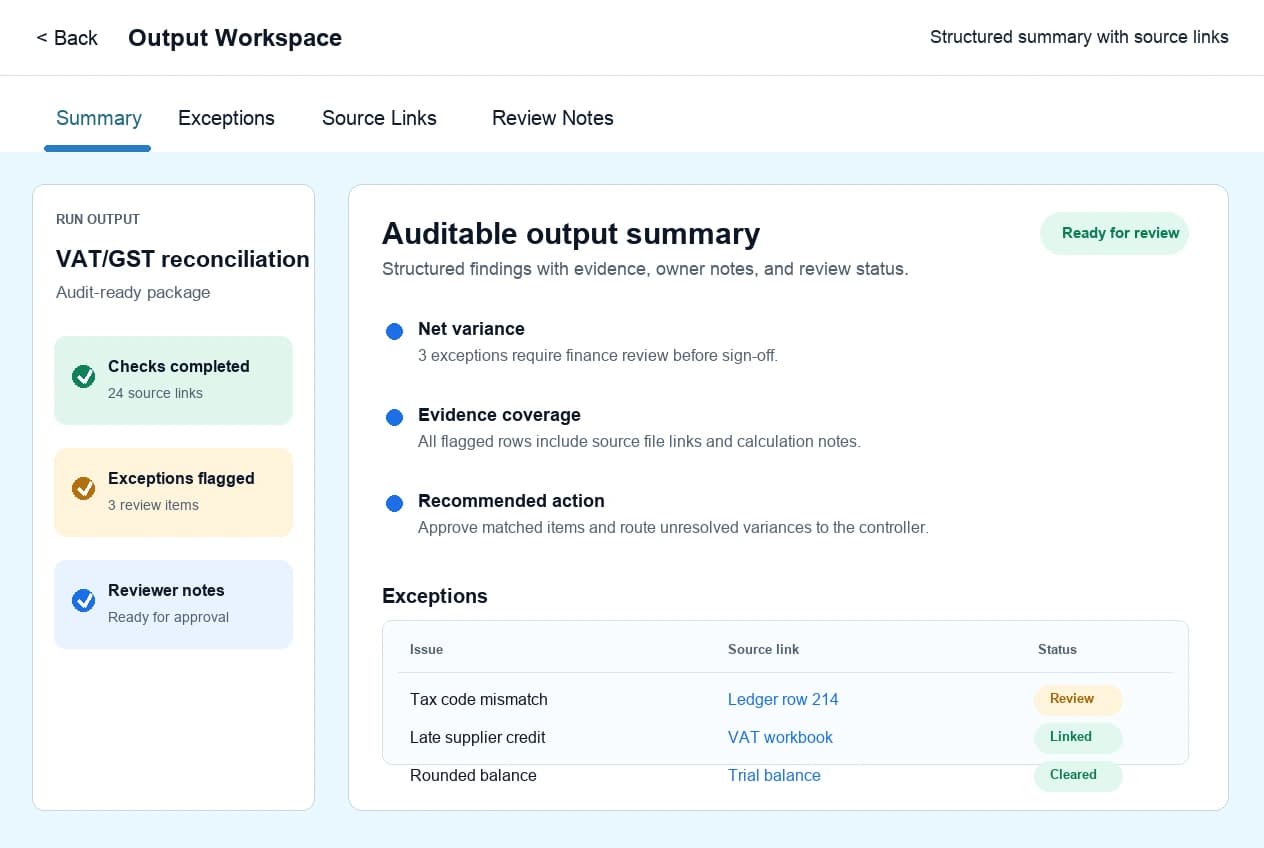Click the Output Workspace page title
Viewport: 1264px width, 848px height.
pyautogui.click(x=235, y=38)
